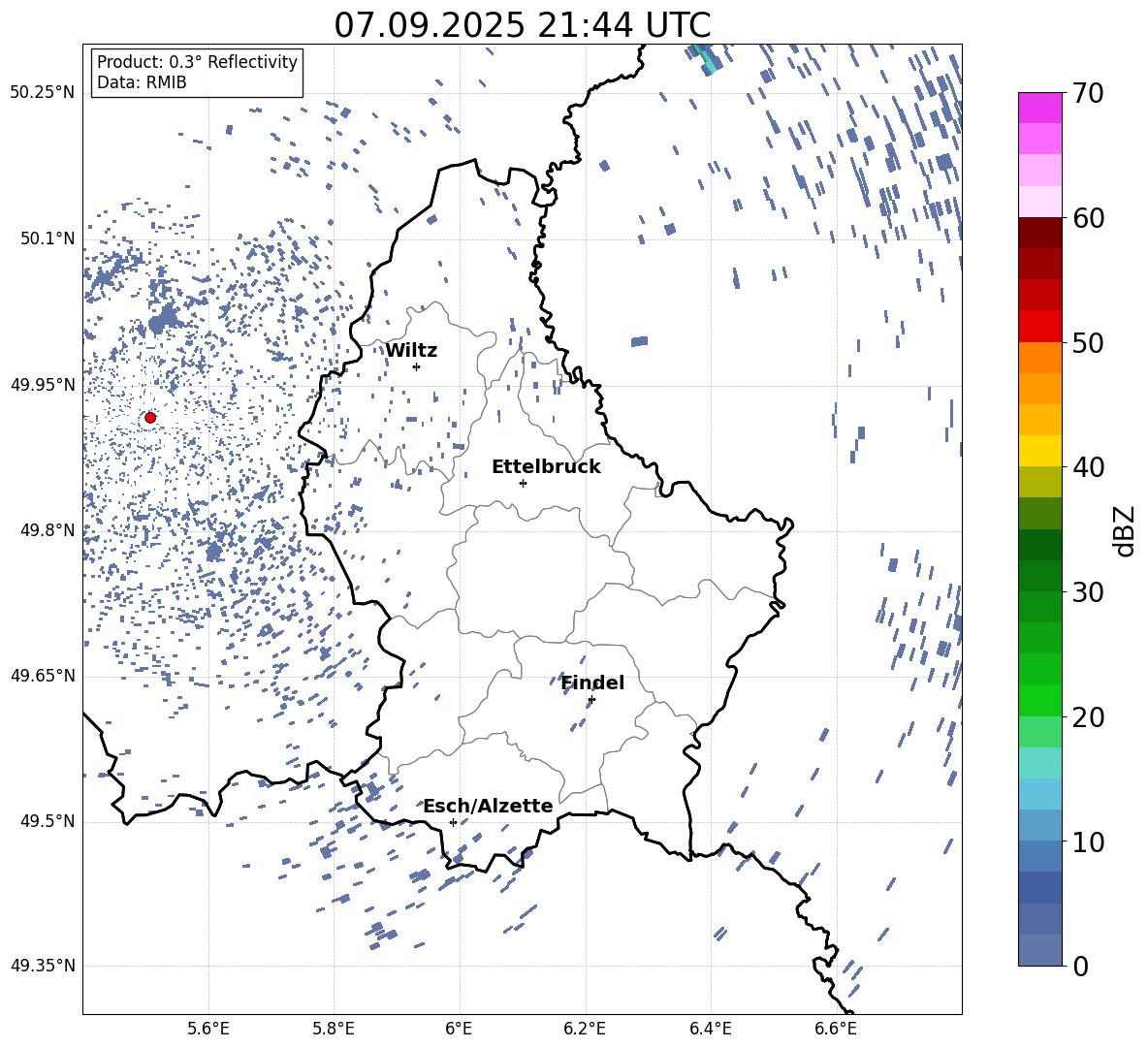1148x1048 pixels.
Task: Click the 0 colorbar tick label
Action: (1080, 967)
